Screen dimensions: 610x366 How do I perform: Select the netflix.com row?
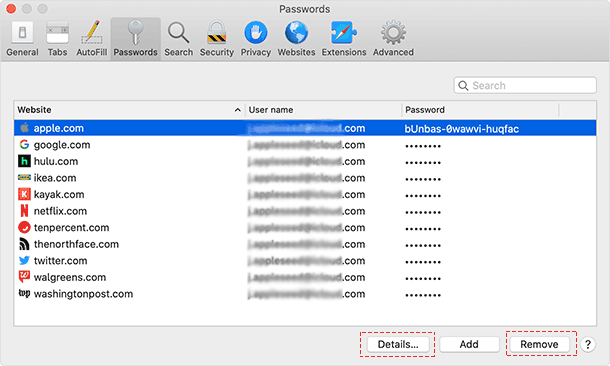point(305,211)
